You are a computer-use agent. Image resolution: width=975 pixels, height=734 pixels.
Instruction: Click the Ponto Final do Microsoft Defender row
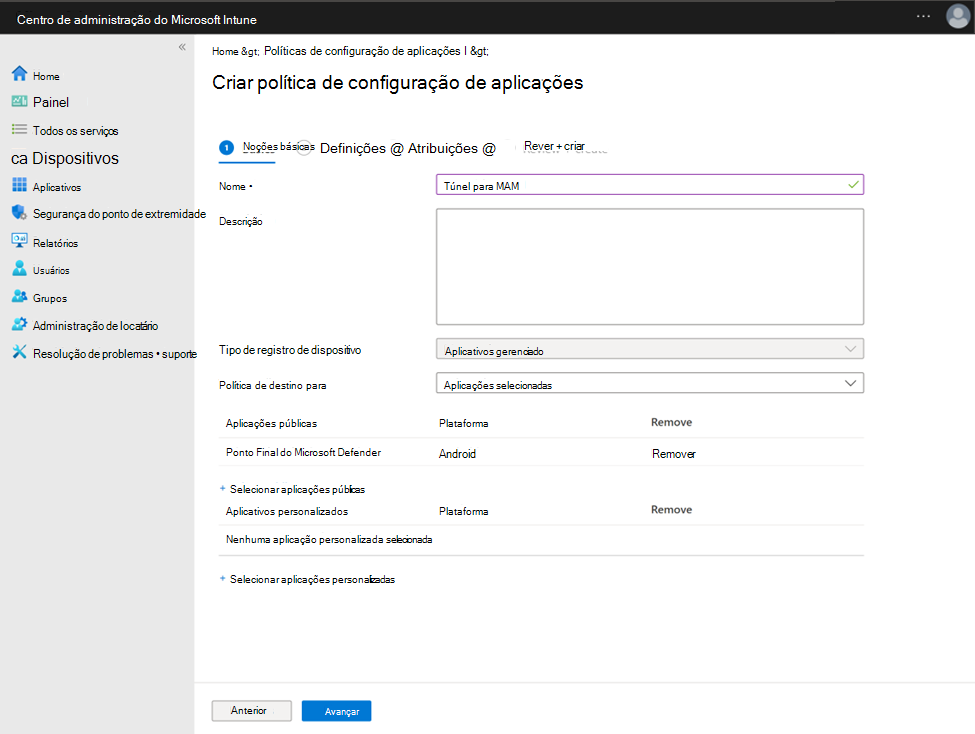(541, 453)
